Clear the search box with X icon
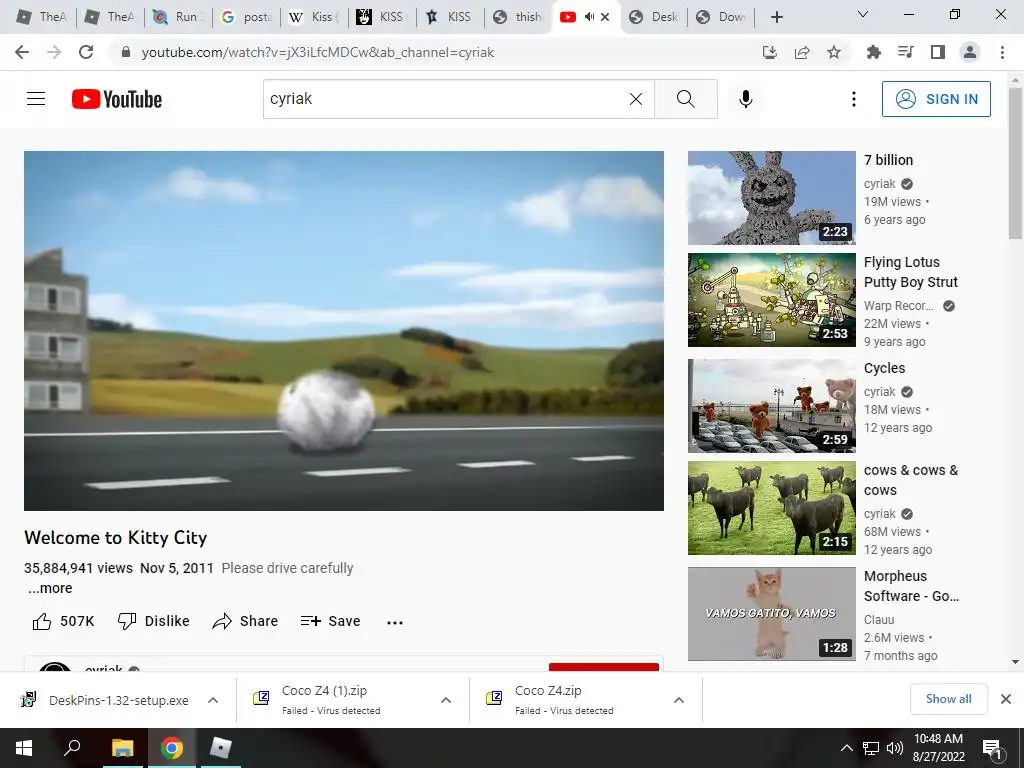The width and height of the screenshot is (1024, 768). tap(635, 99)
